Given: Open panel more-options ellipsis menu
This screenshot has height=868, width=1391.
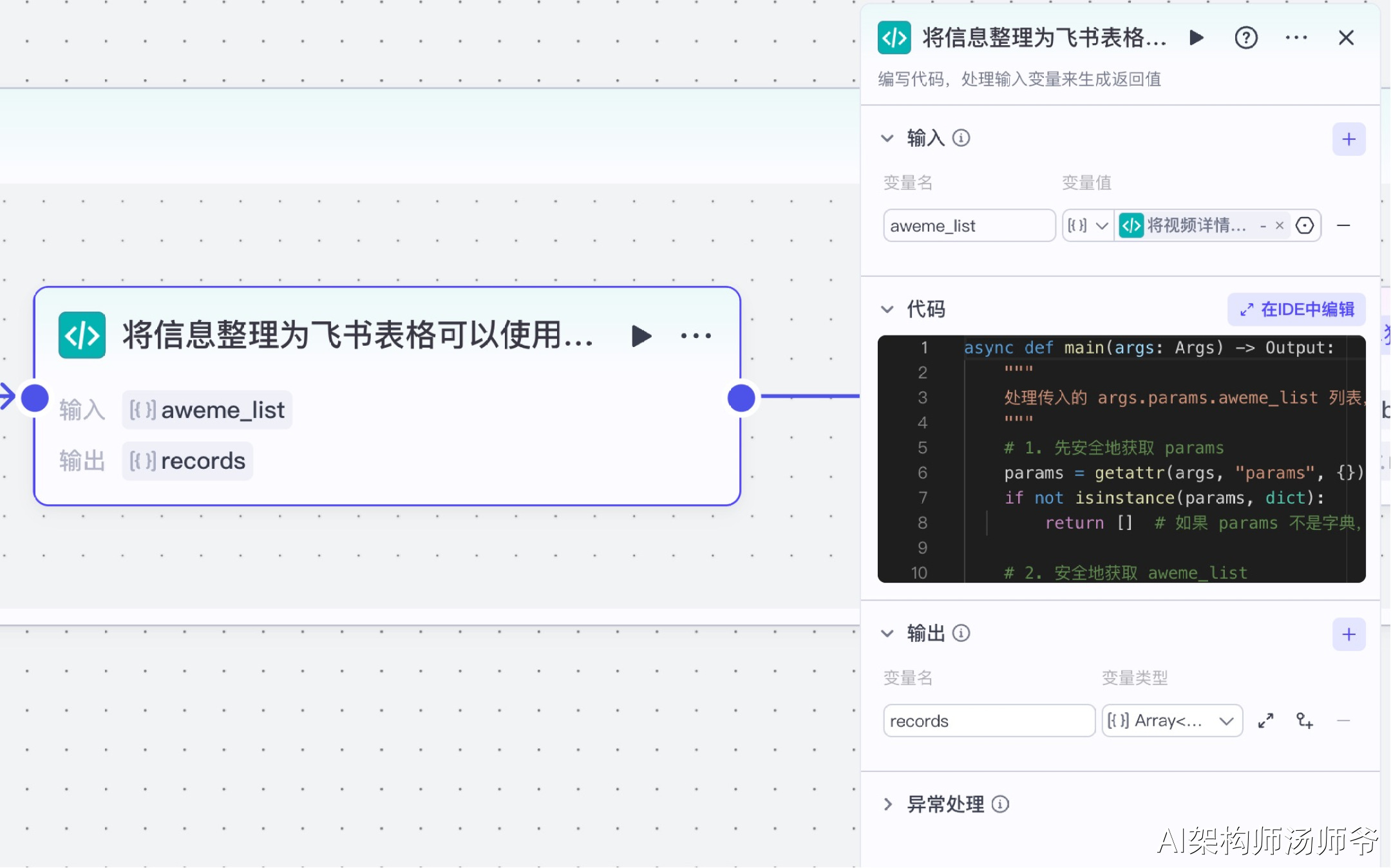Looking at the screenshot, I should click(x=1296, y=38).
